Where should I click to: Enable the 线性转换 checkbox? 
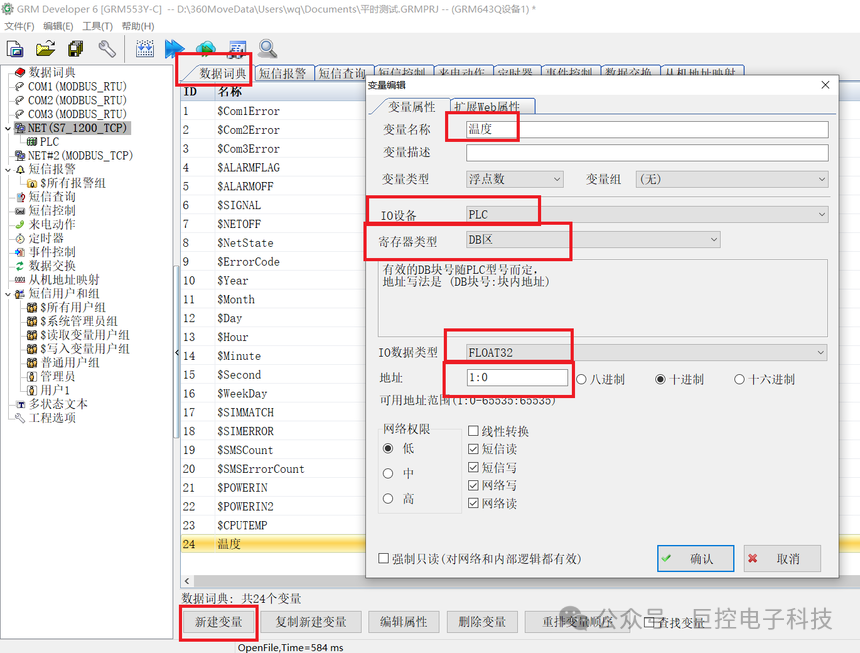473,431
